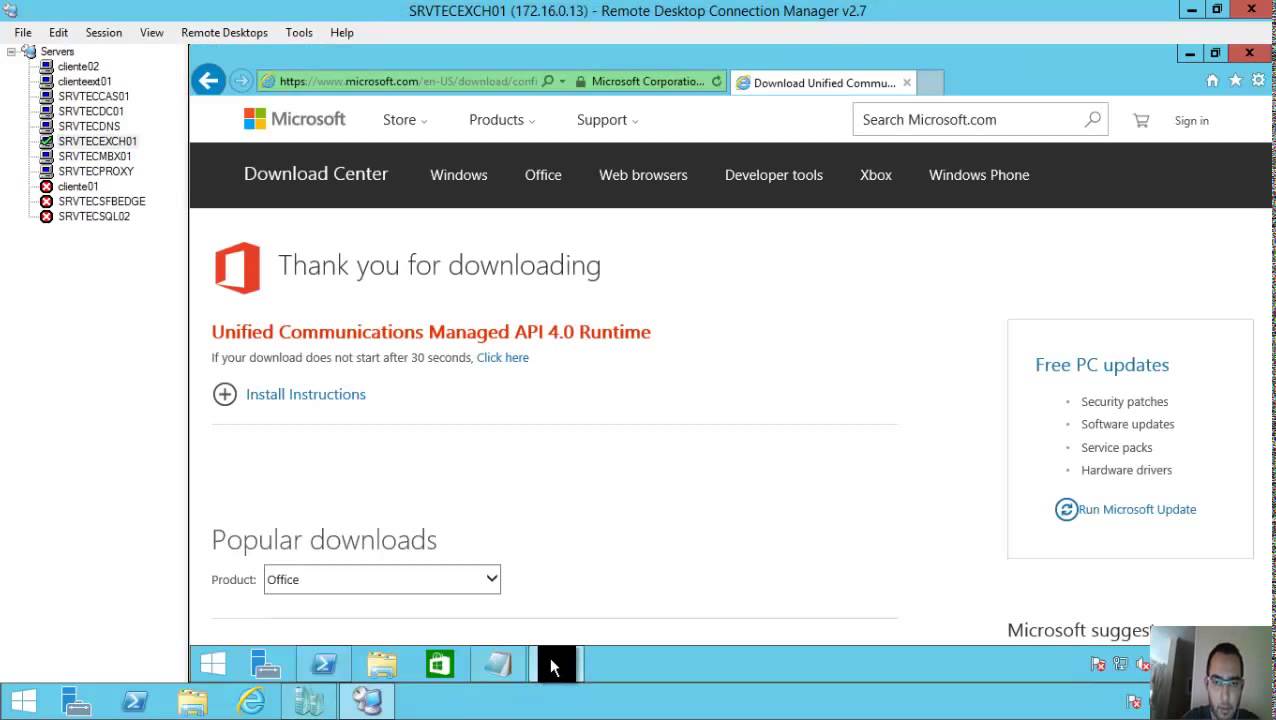Expand the Products menu on Microsoft.com
This screenshot has width=1276, height=720.
502,120
